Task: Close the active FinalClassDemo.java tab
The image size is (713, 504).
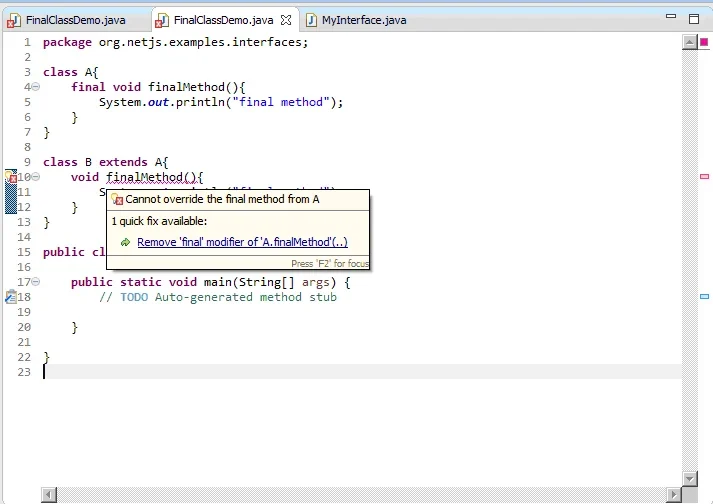Action: click(286, 20)
